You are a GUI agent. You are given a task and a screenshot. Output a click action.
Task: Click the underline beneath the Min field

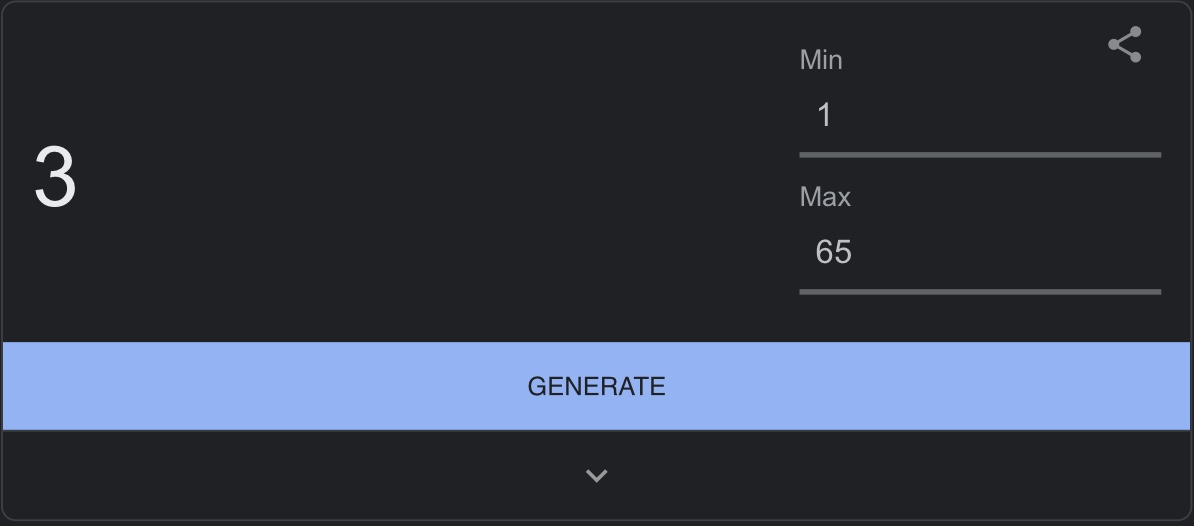point(980,155)
